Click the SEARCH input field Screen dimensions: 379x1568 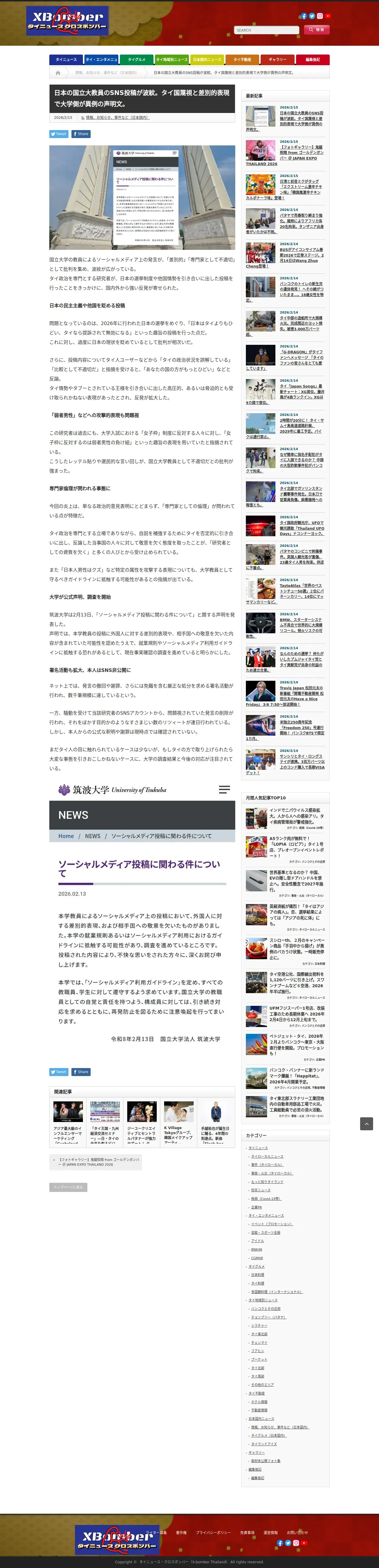click(x=267, y=30)
